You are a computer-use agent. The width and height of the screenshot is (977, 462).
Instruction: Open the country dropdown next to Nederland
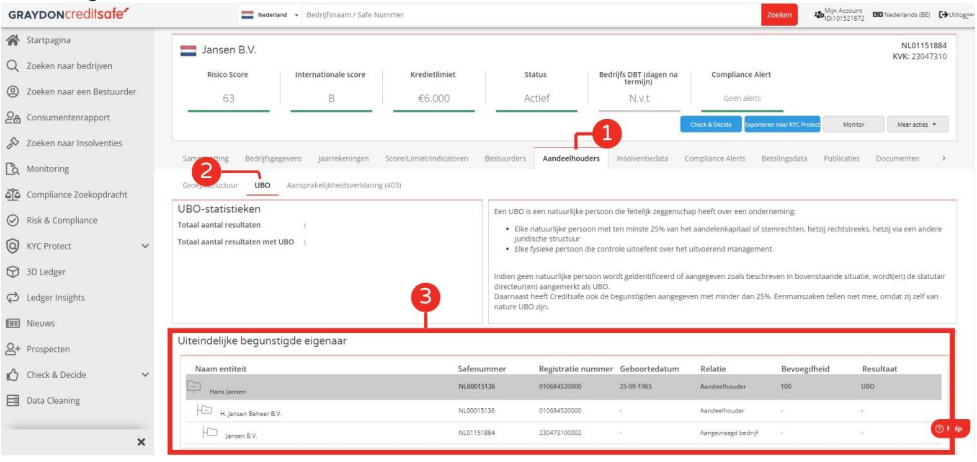[x=297, y=15]
